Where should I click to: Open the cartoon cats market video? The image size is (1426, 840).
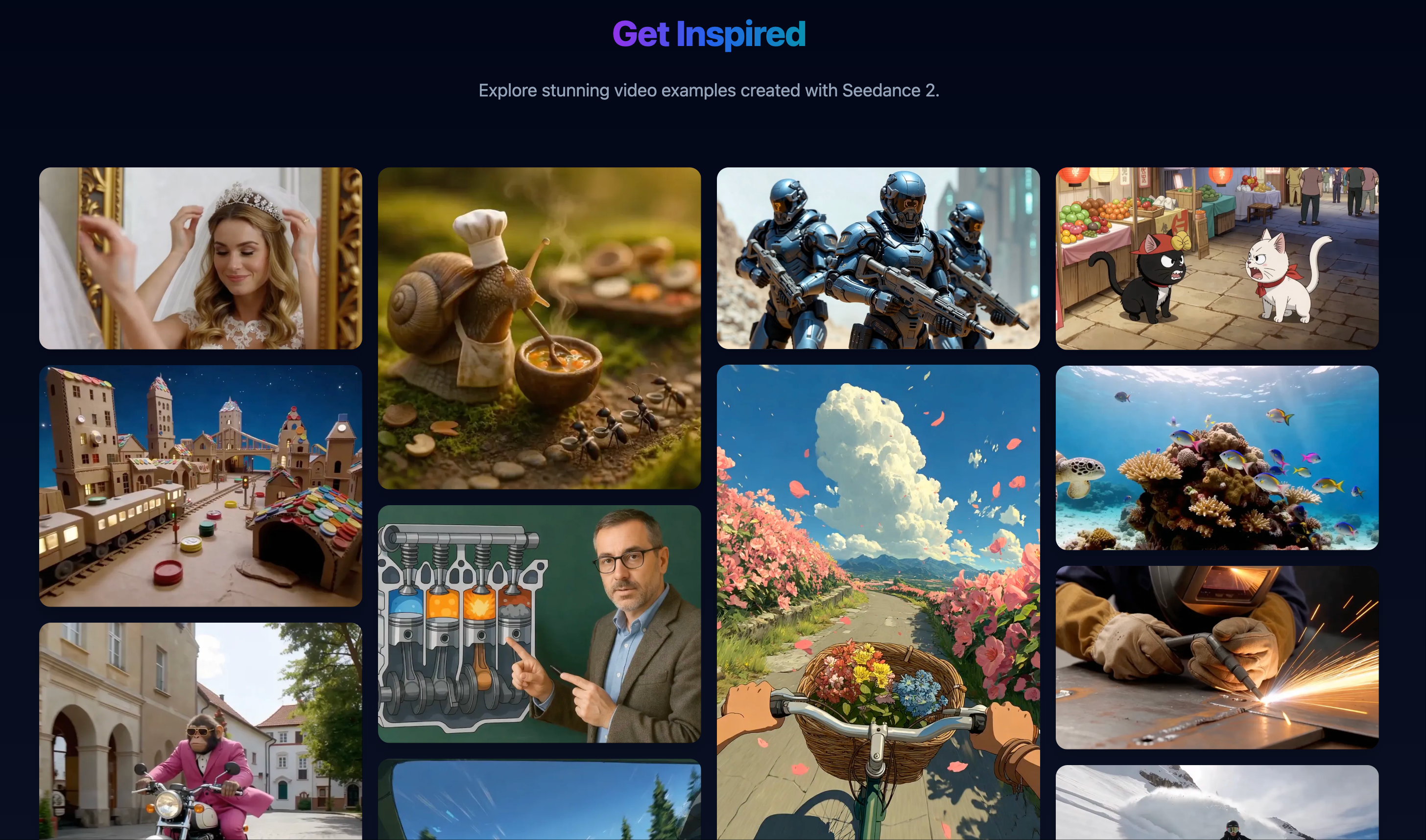pyautogui.click(x=1217, y=258)
